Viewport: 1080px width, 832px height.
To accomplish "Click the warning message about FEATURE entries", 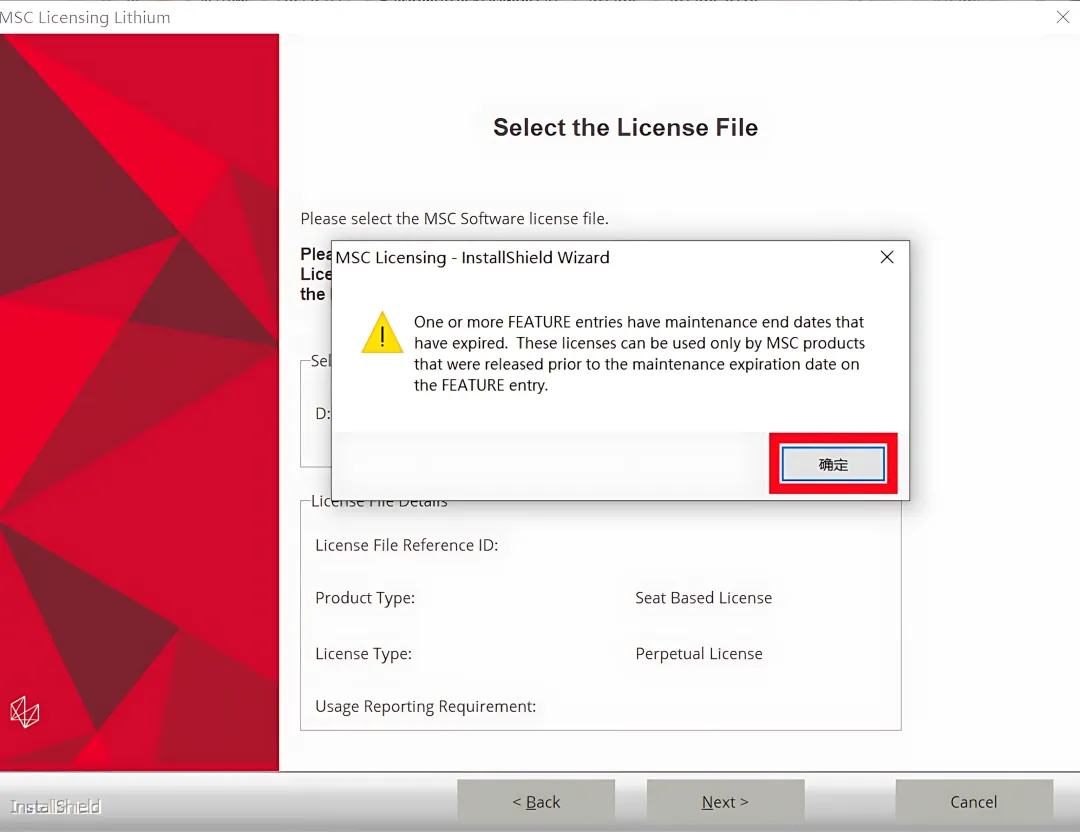I will 639,353.
